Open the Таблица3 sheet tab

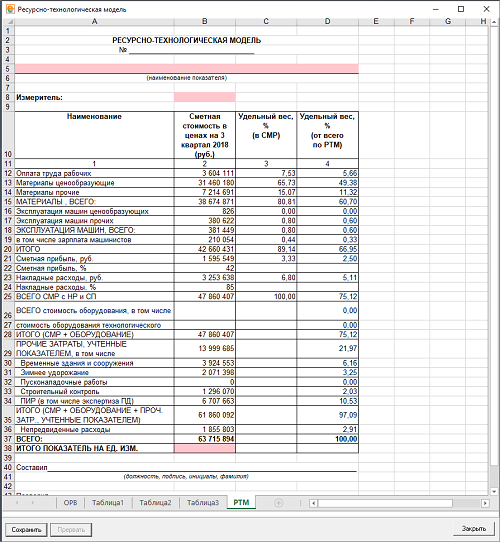tap(203, 503)
